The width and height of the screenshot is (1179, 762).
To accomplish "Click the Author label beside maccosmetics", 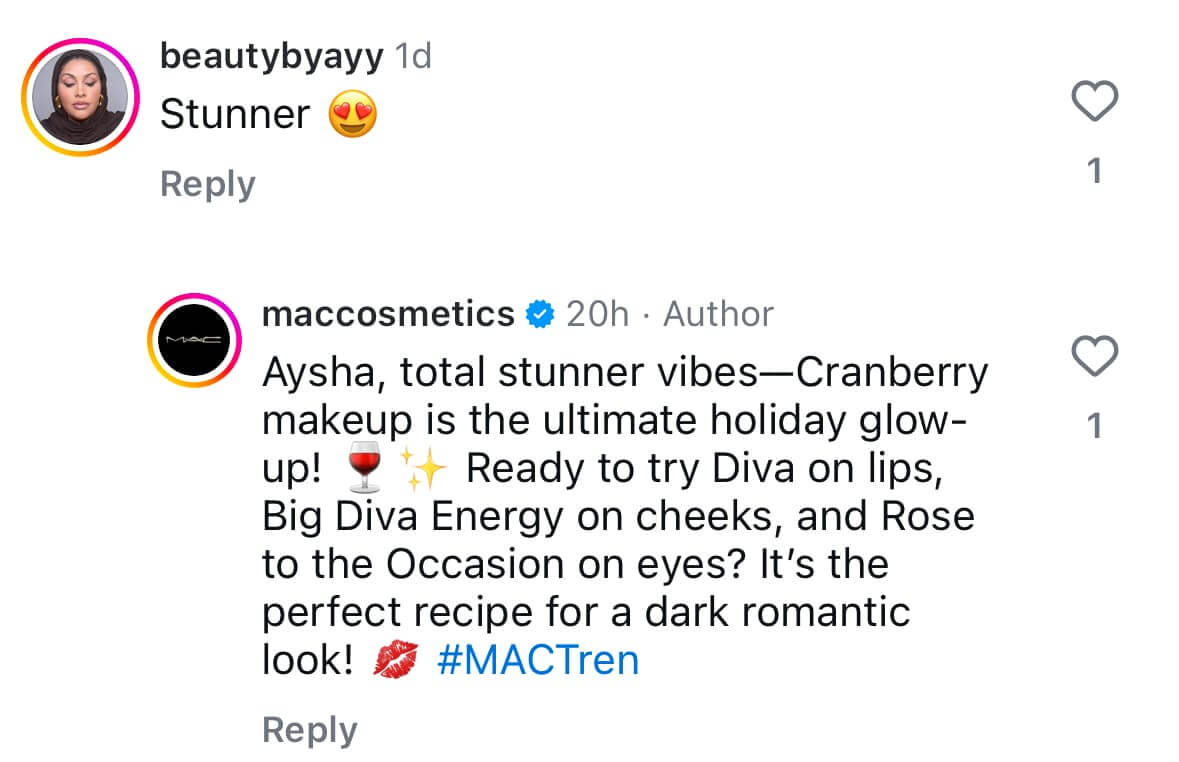I will pyautogui.click(x=718, y=314).
